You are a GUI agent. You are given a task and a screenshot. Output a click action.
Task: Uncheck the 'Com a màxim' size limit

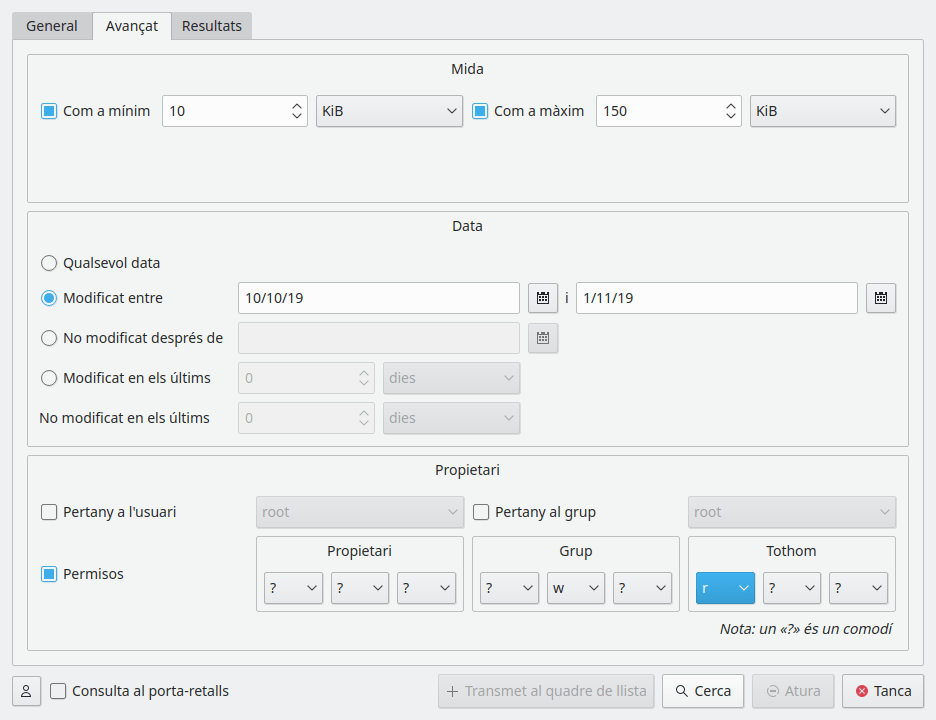pyautogui.click(x=480, y=111)
